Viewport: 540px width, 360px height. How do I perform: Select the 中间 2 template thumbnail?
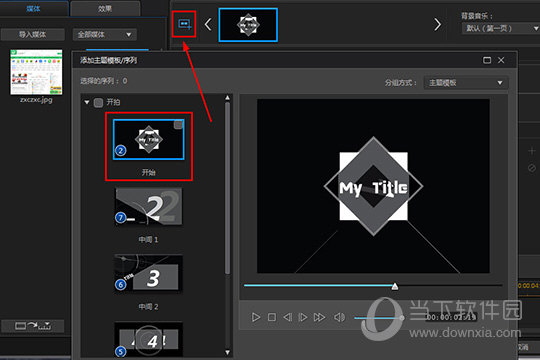point(148,274)
